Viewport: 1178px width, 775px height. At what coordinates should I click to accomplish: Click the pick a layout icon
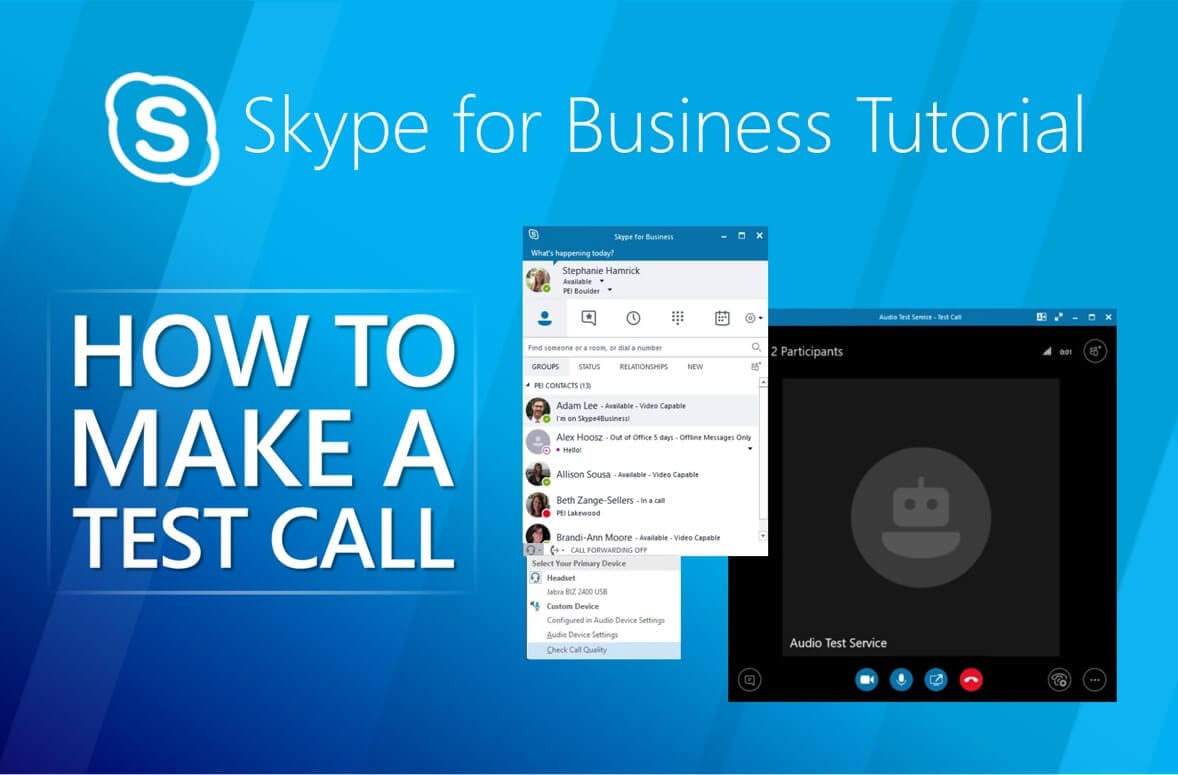[1041, 317]
